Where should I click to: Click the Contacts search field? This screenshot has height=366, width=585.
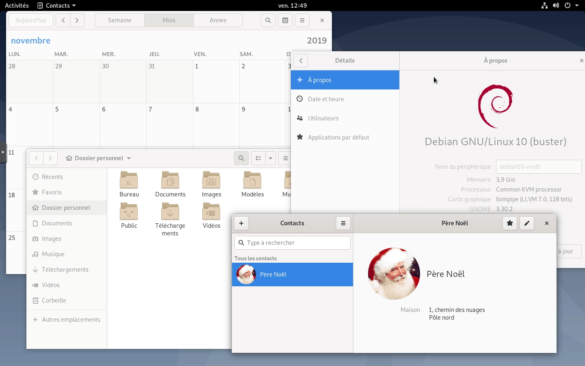pos(292,243)
